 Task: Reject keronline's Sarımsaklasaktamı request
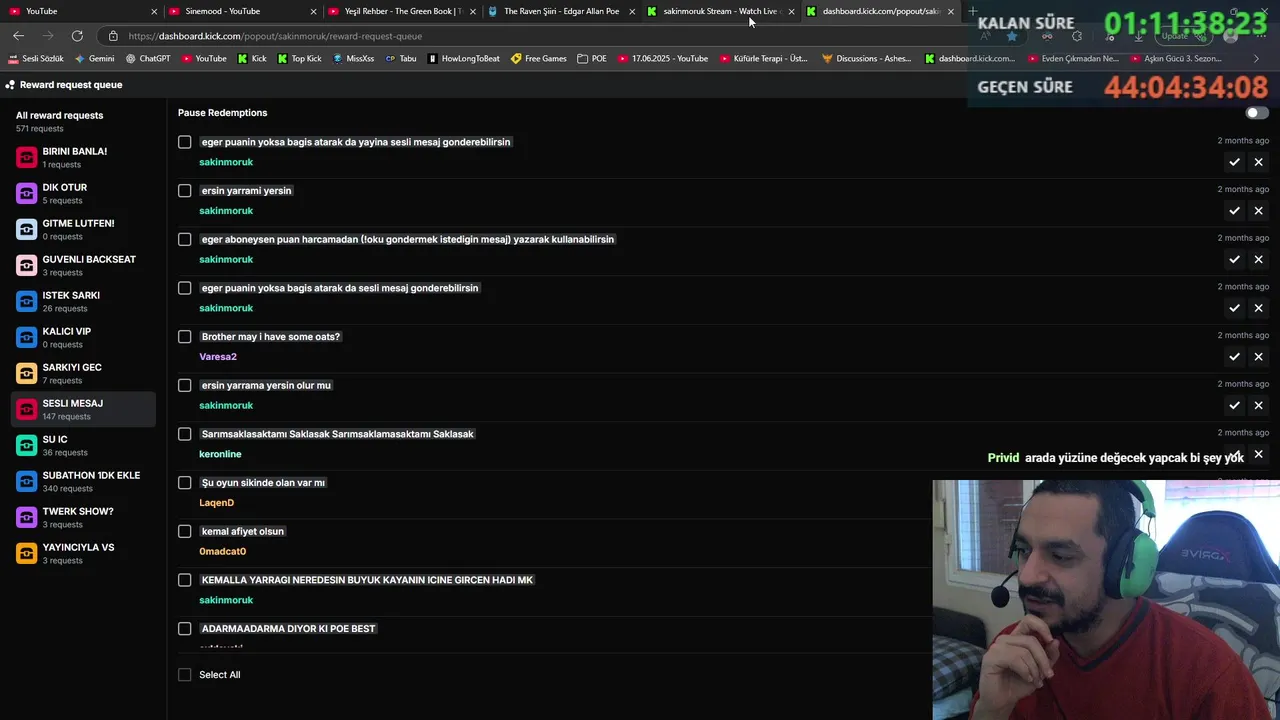click(1258, 454)
